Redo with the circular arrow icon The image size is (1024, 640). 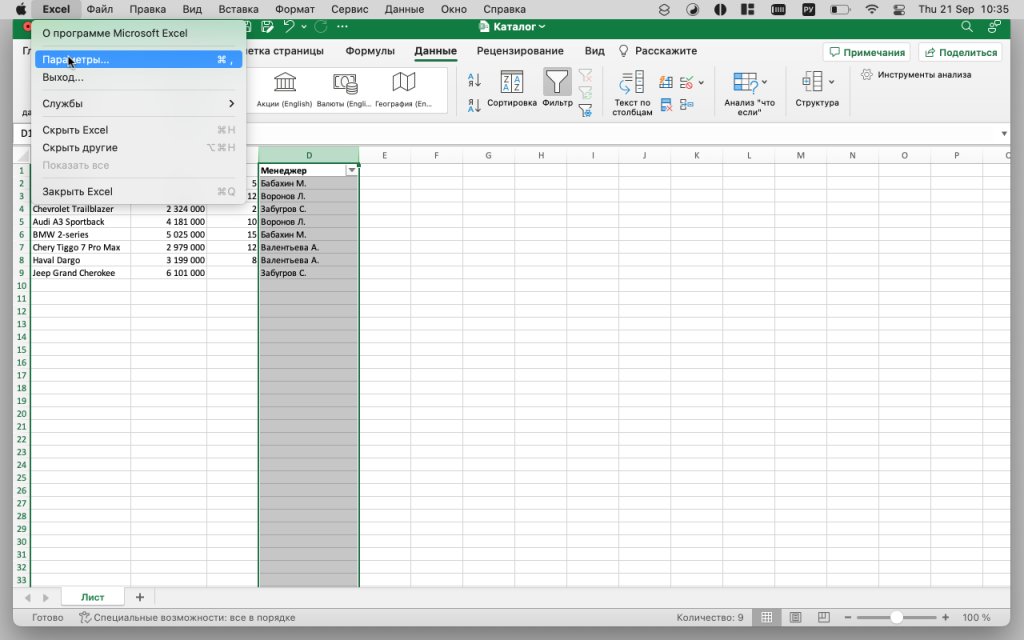[321, 27]
